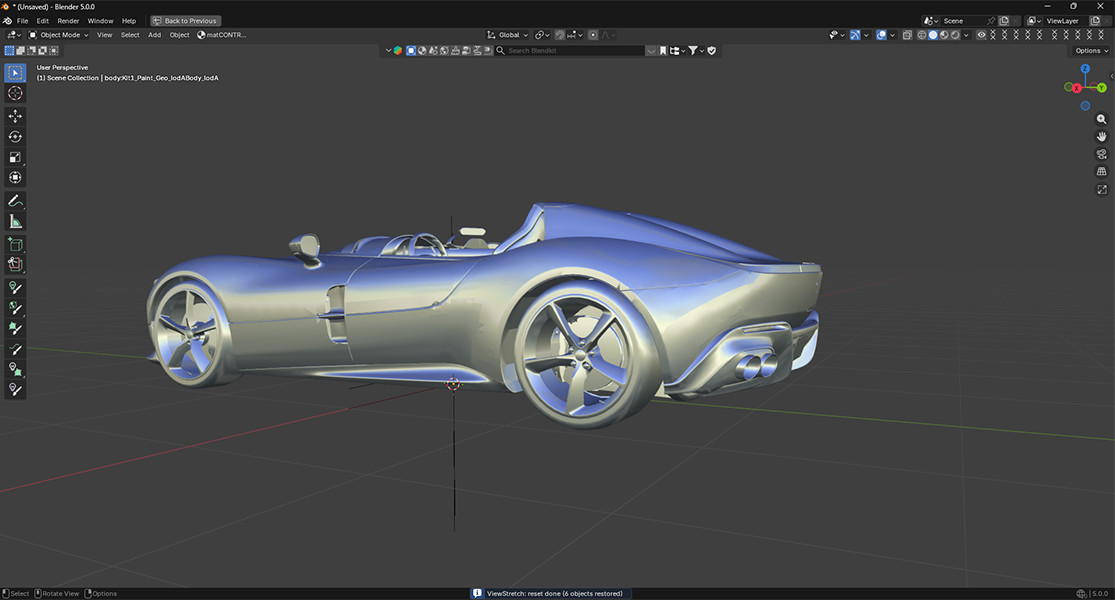Open the viewport shading options arrow
The image size is (1115, 600).
coord(966,35)
